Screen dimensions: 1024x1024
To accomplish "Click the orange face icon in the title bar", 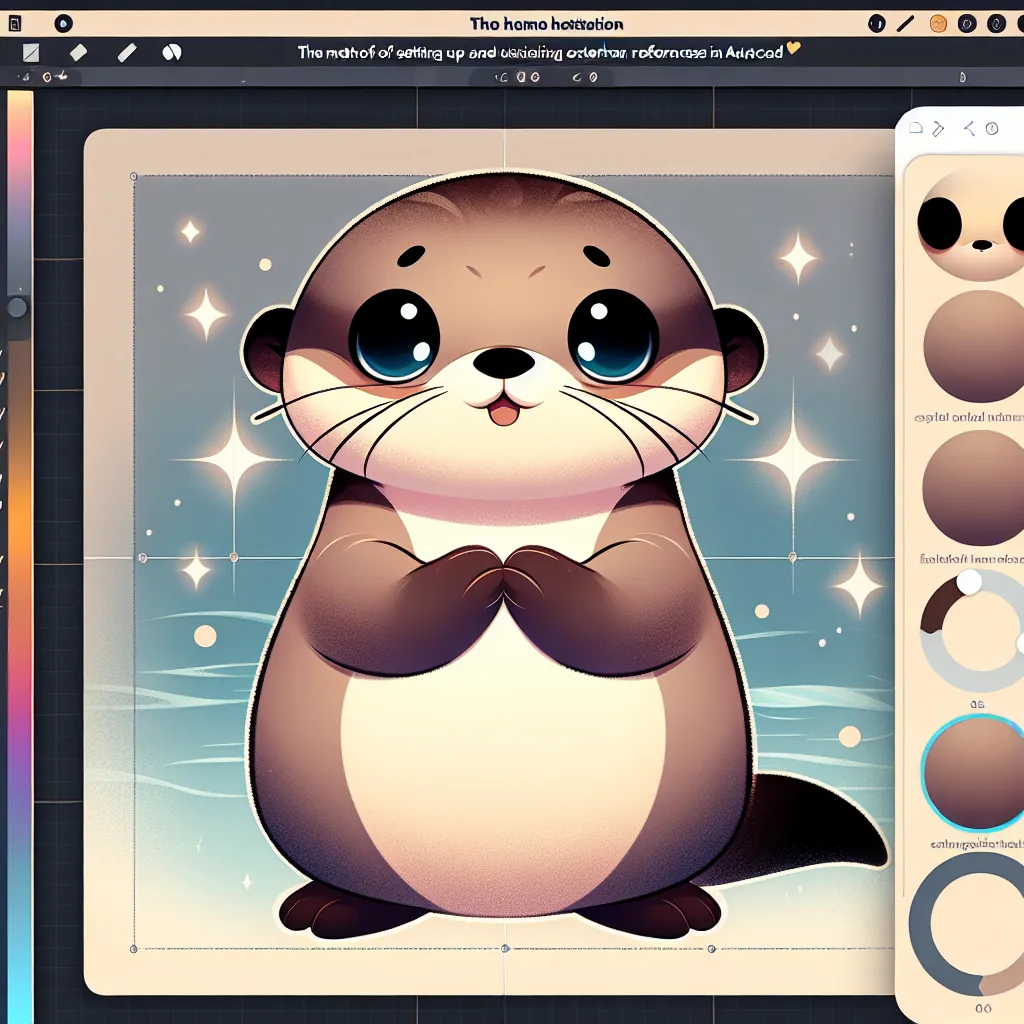I will click(938, 23).
